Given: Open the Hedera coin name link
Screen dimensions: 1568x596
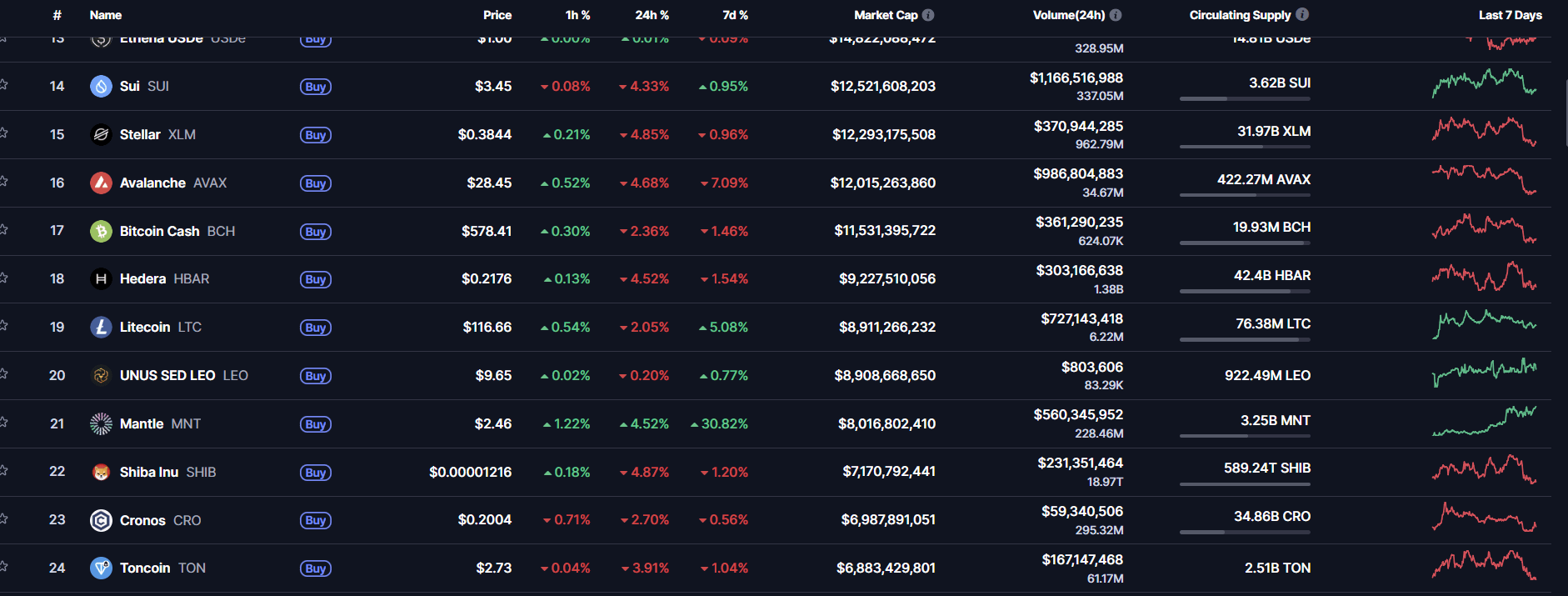Looking at the screenshot, I should [x=142, y=278].
